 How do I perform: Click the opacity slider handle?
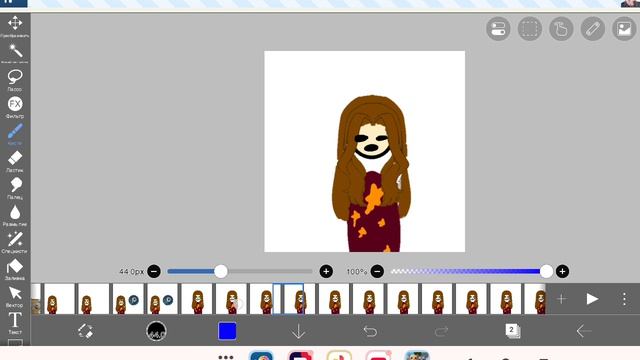coord(547,271)
